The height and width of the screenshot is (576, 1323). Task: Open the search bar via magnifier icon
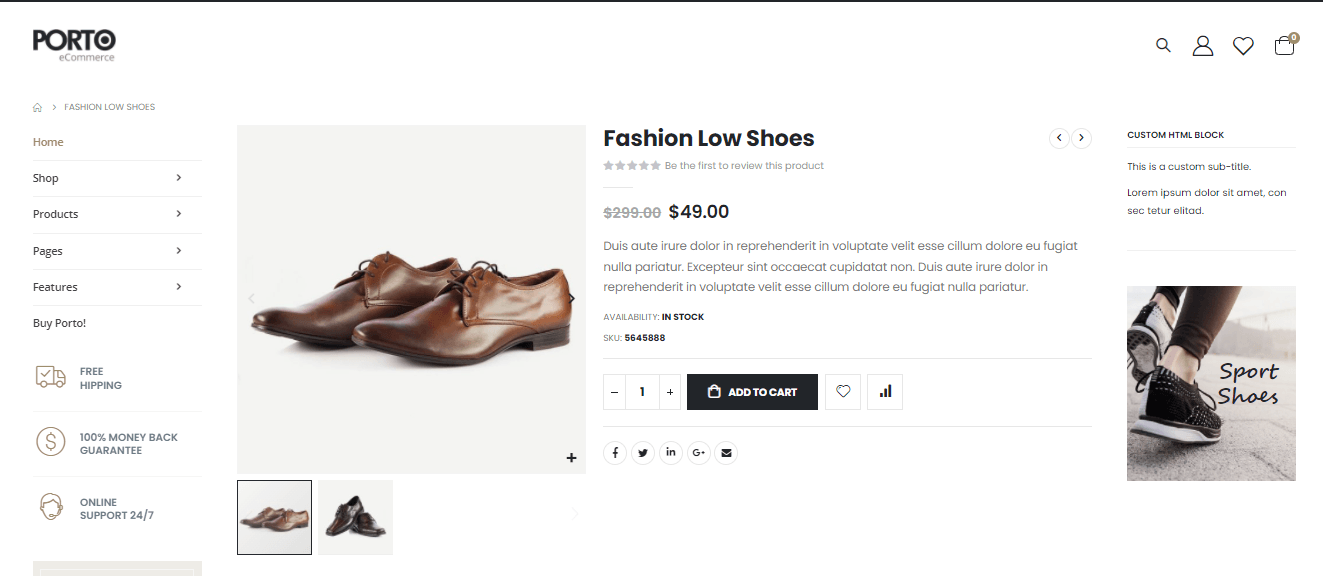click(x=1163, y=45)
